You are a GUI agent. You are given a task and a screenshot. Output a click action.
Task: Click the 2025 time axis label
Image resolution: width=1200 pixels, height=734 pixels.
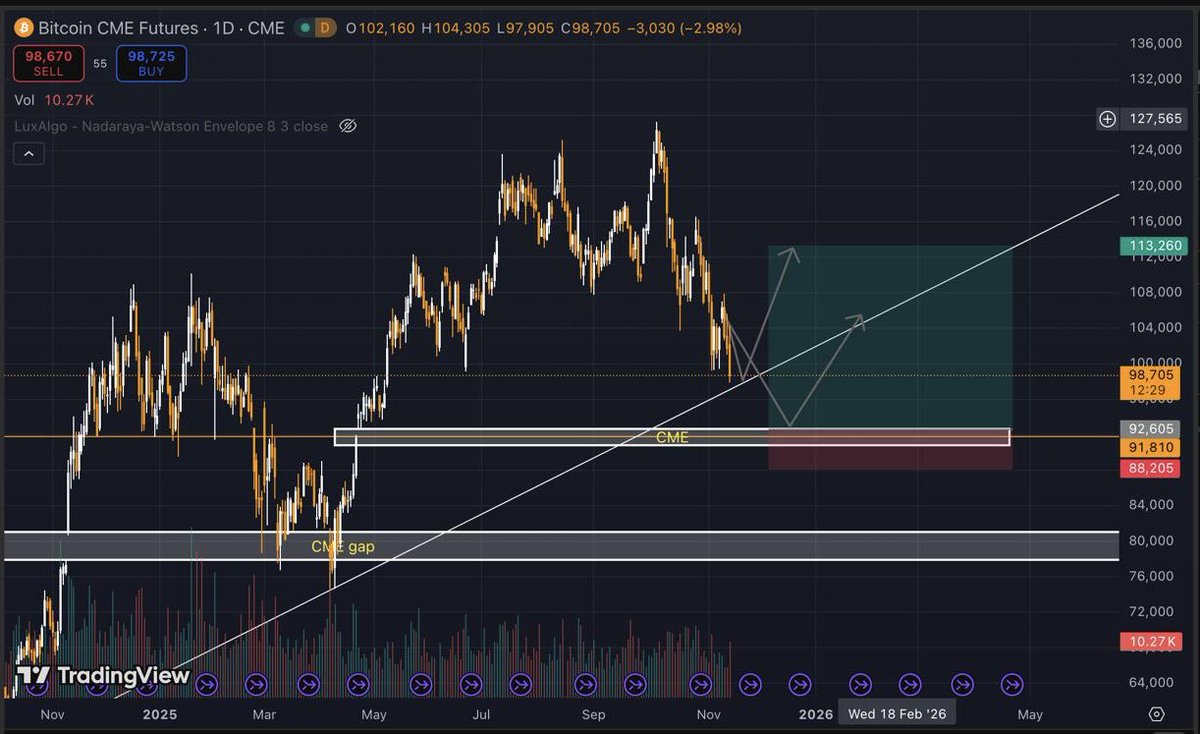[x=159, y=714]
